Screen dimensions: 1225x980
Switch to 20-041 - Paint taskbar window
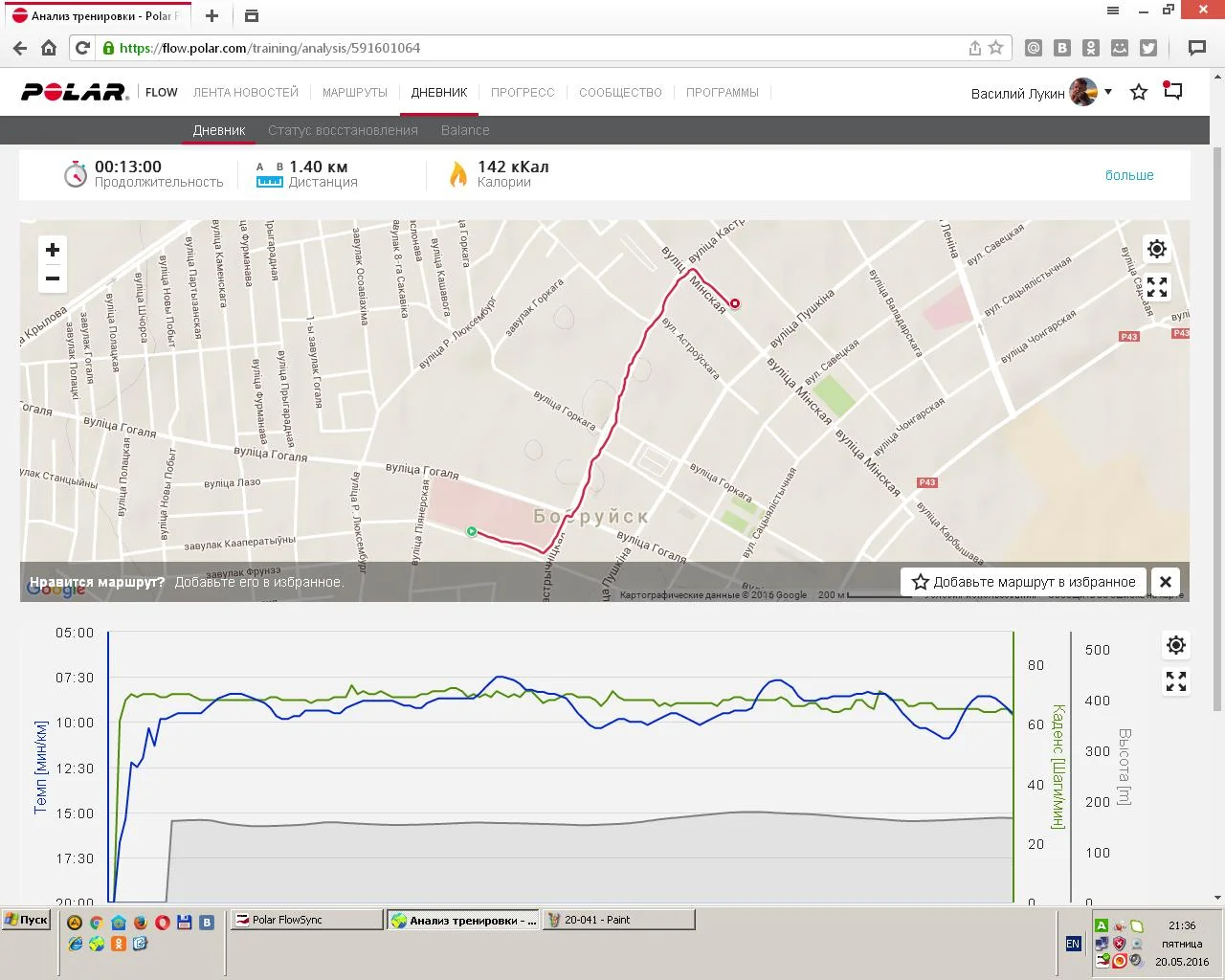618,920
